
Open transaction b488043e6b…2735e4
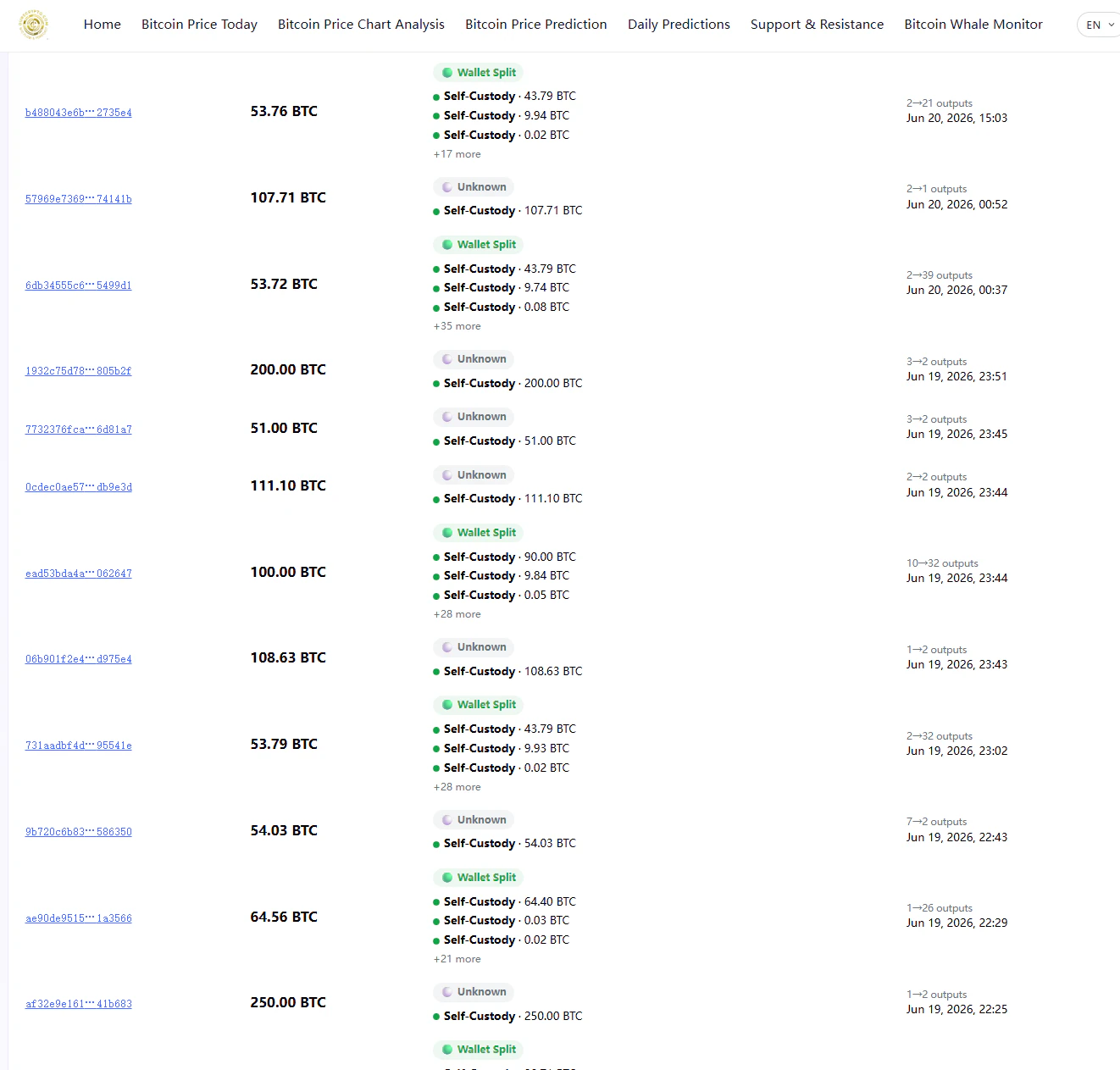coord(79,113)
